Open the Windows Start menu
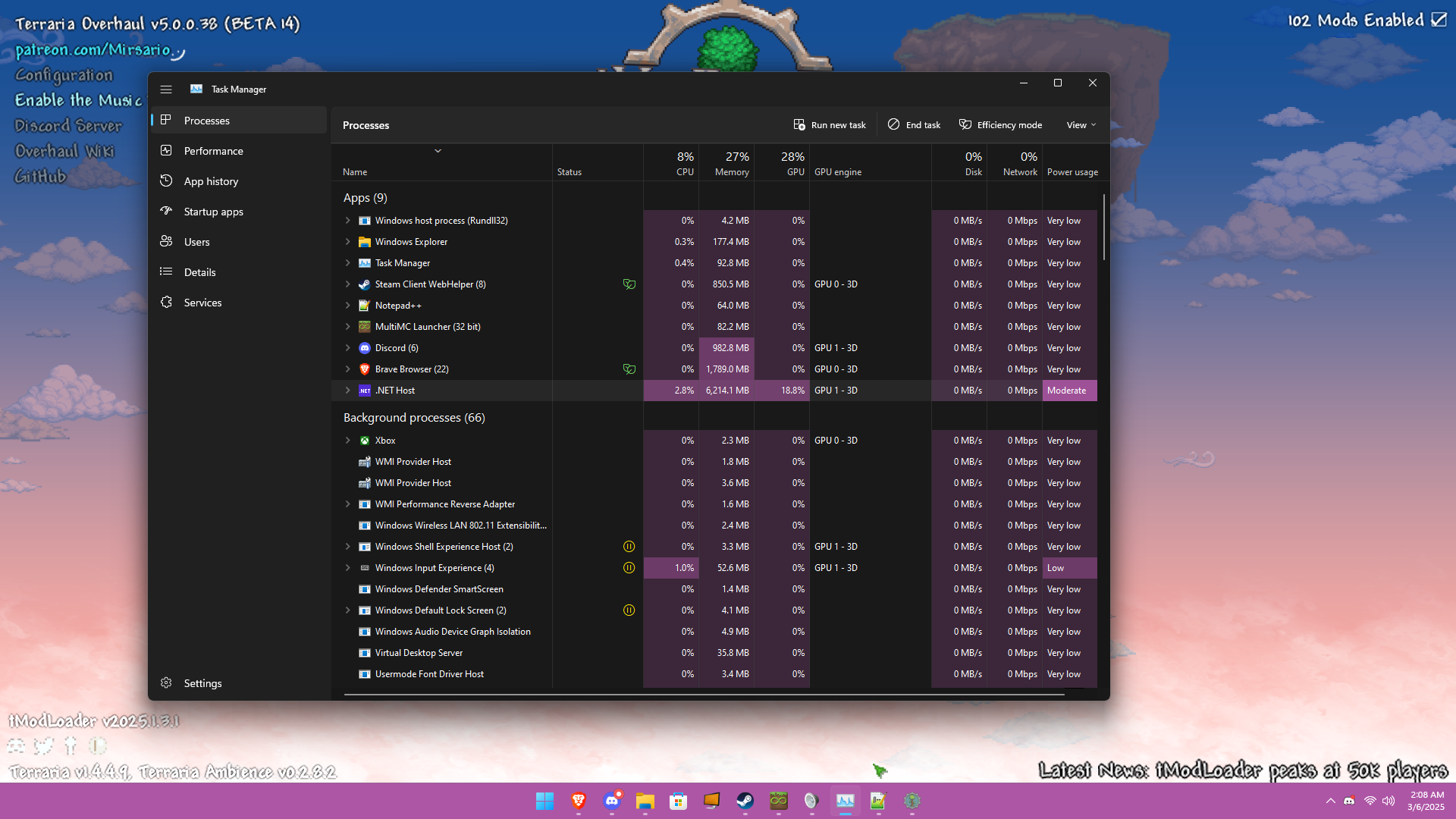The image size is (1456, 819). coord(544,801)
